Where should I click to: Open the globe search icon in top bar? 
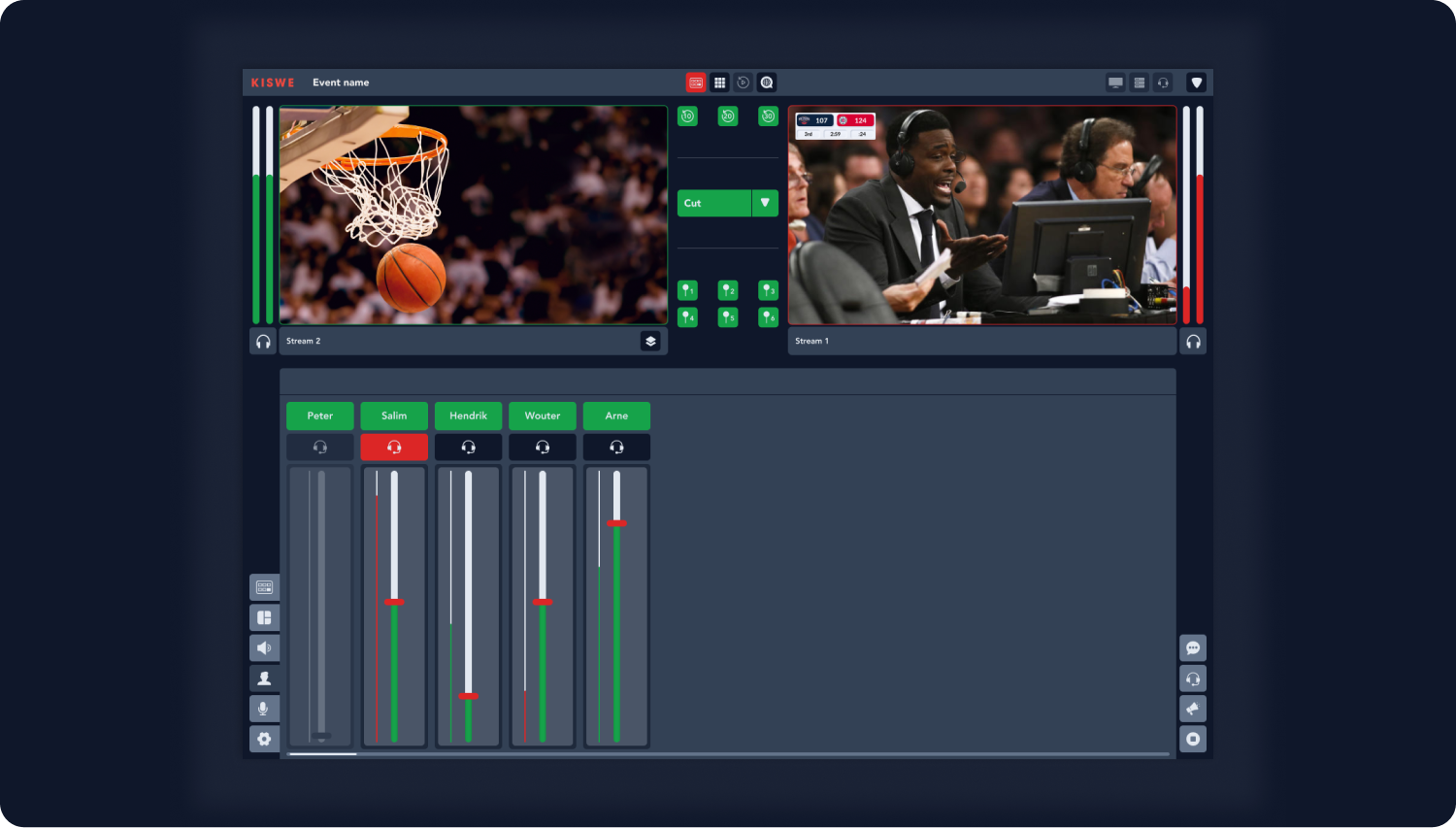tap(767, 83)
